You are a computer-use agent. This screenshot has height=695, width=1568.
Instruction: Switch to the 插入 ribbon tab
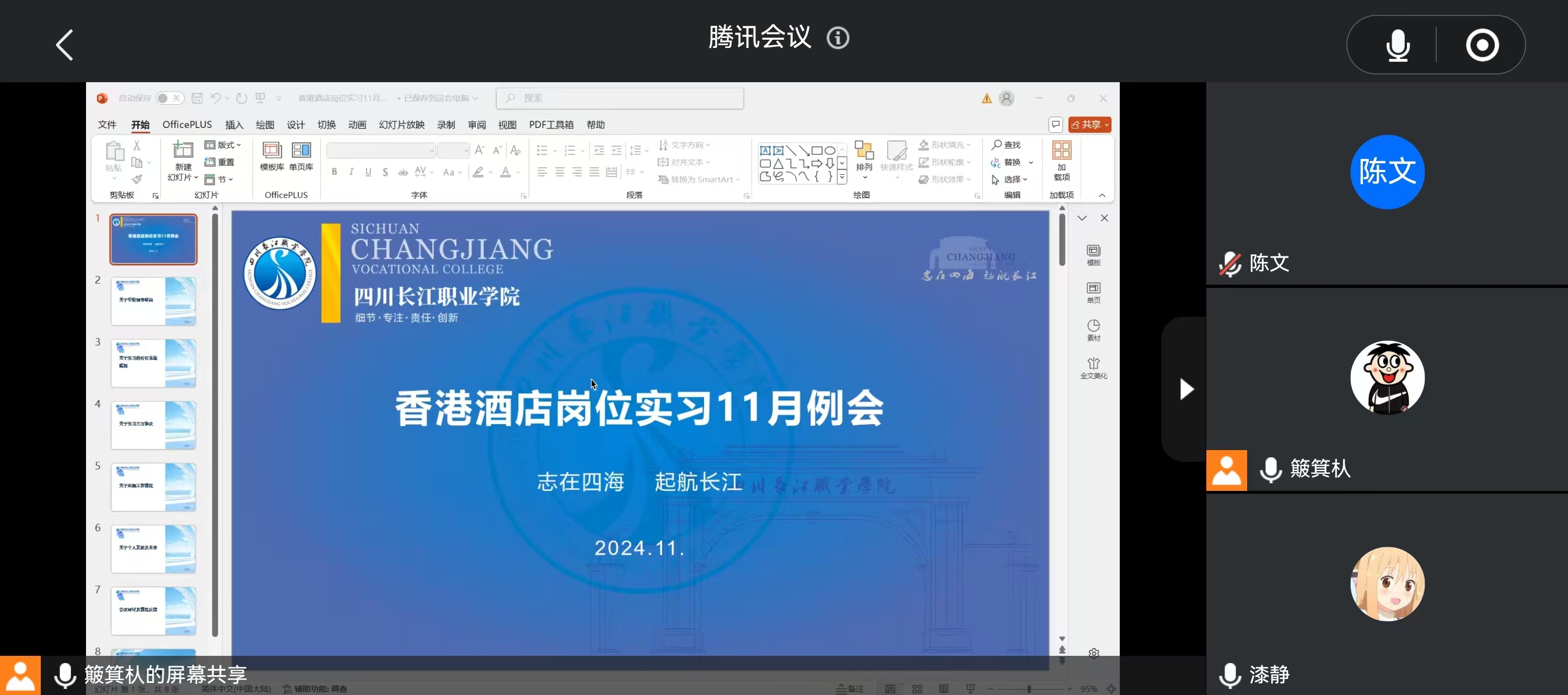click(234, 125)
